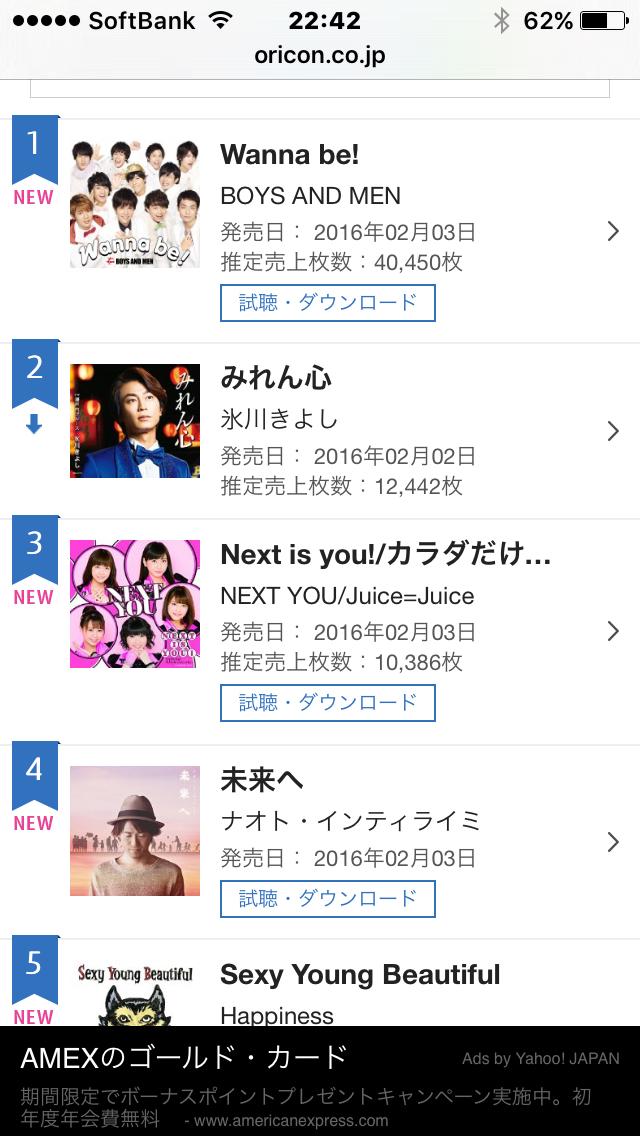
Task: Tap the AMEX gold card ad banner
Action: point(320,1081)
